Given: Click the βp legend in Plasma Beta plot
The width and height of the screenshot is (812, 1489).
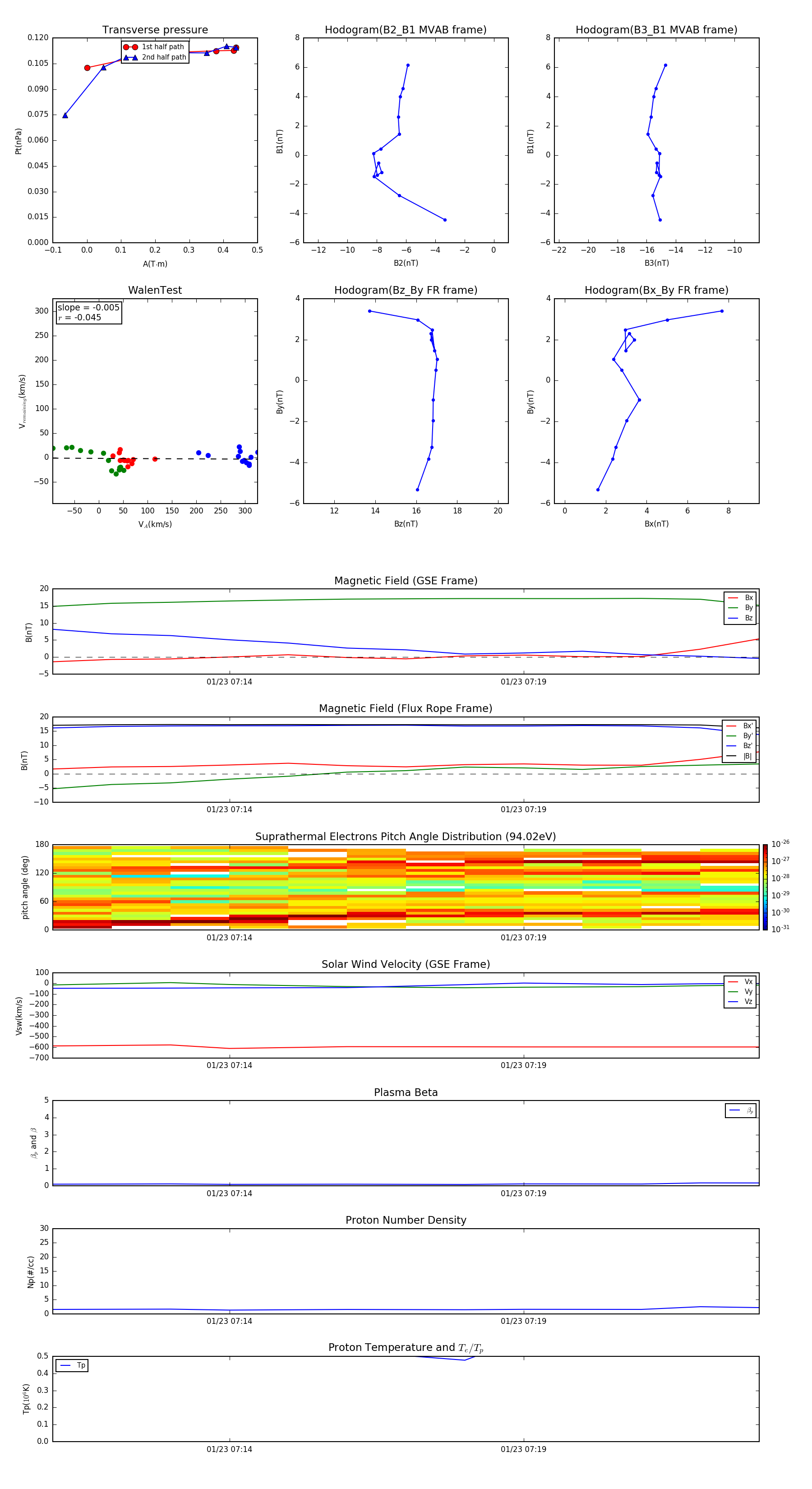Looking at the screenshot, I should coord(740,1110).
